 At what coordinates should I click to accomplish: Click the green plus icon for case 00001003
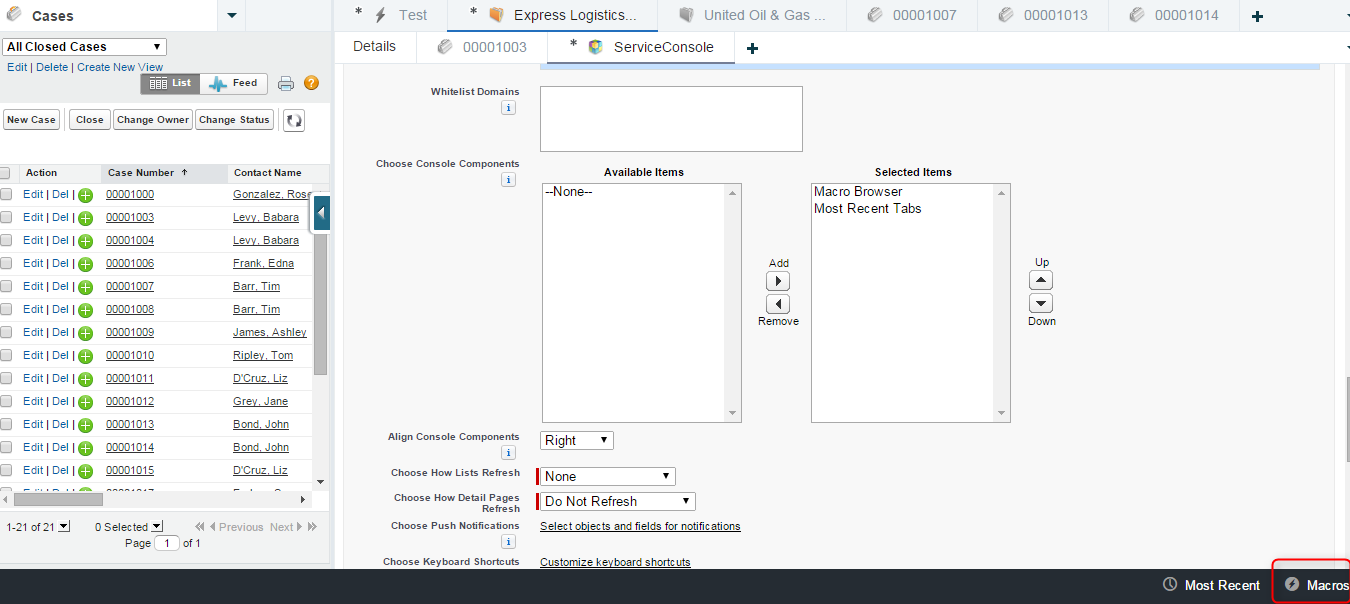click(84, 217)
